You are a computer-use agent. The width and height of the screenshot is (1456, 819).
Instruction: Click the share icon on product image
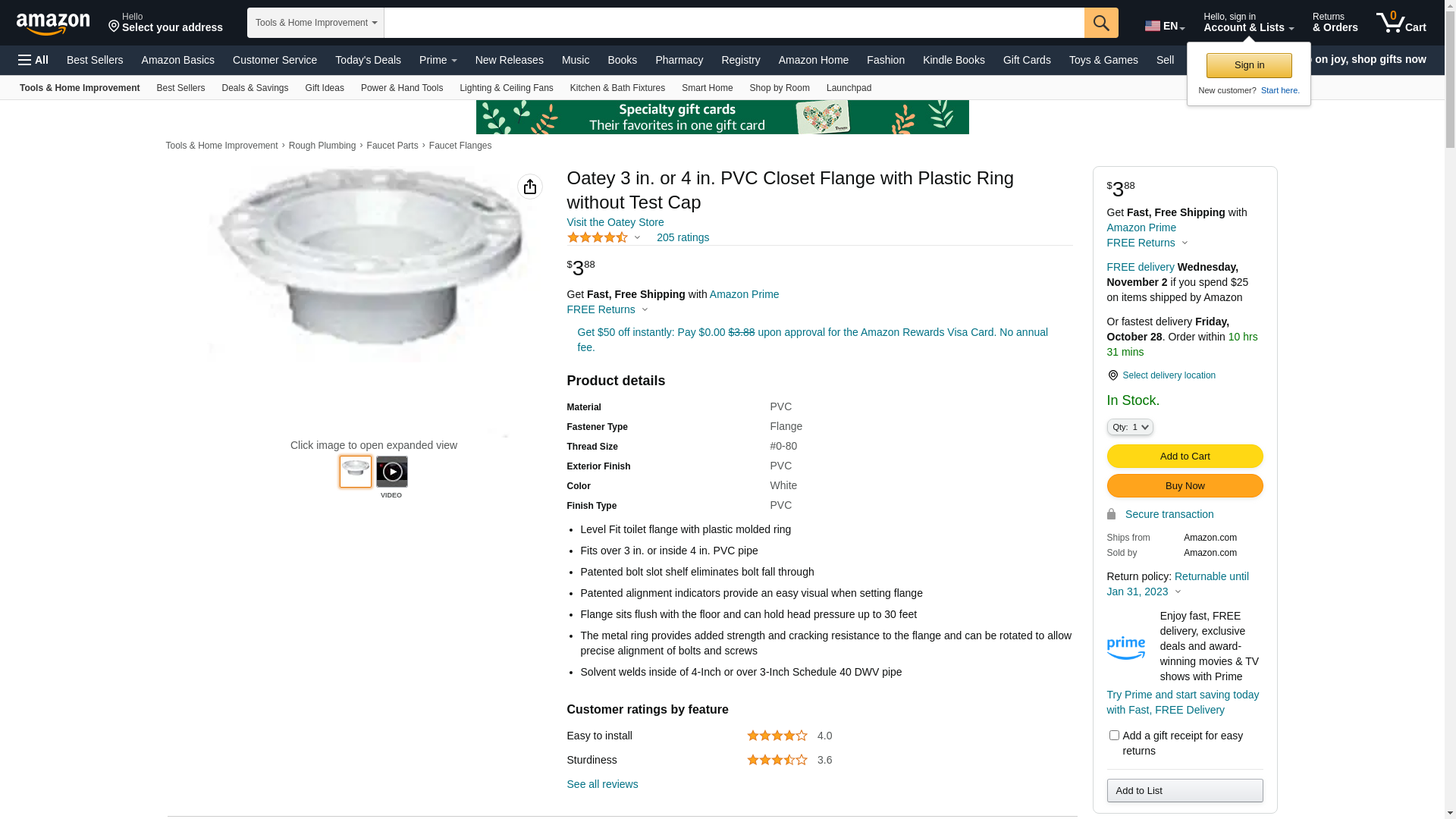click(x=530, y=187)
